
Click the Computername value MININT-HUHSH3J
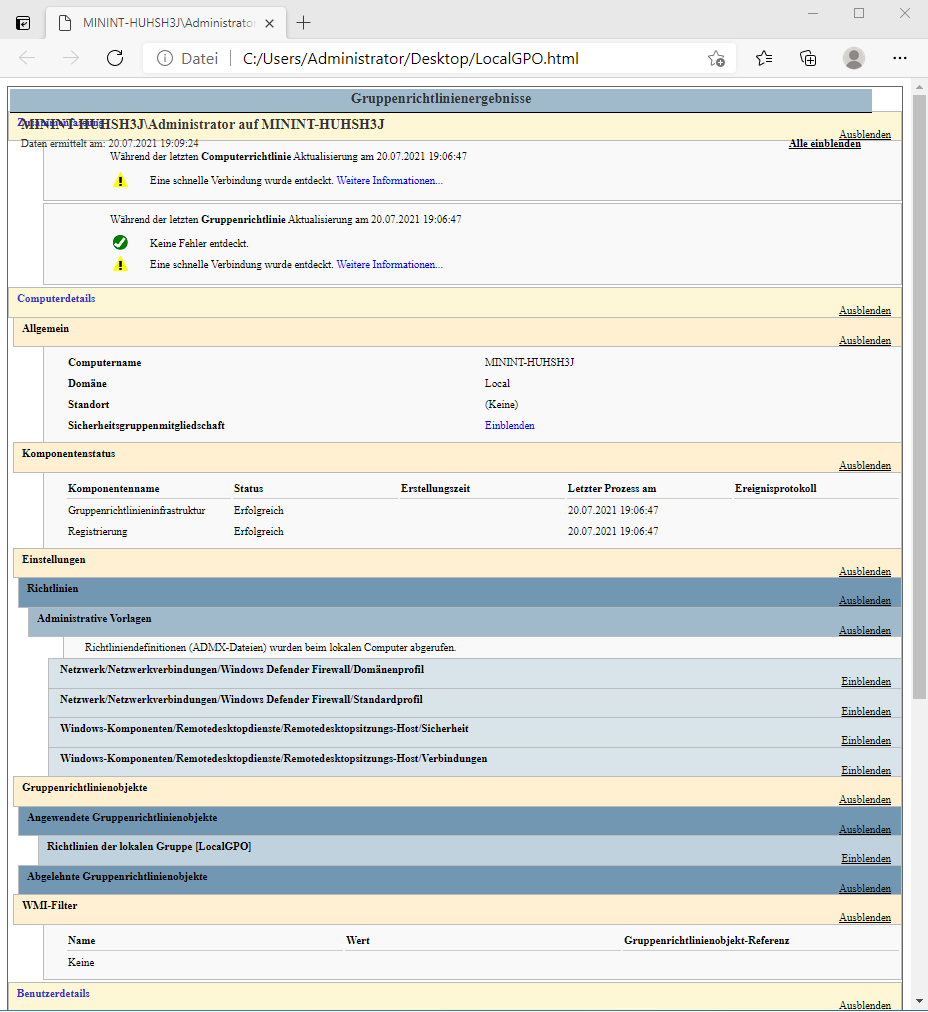coord(529,362)
